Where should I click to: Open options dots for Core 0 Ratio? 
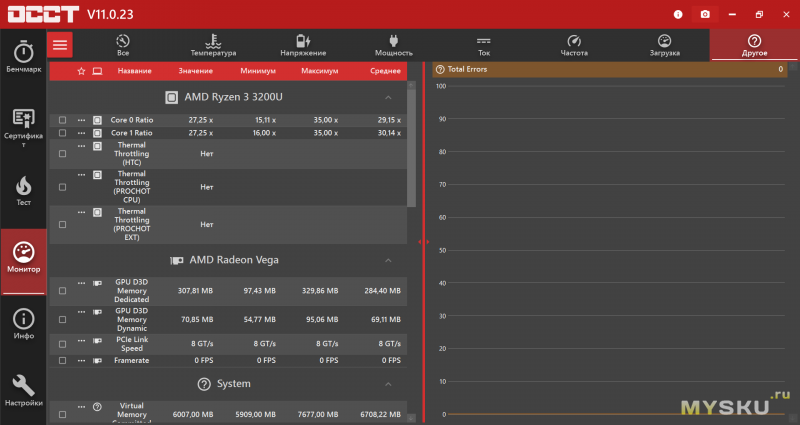pyautogui.click(x=82, y=120)
